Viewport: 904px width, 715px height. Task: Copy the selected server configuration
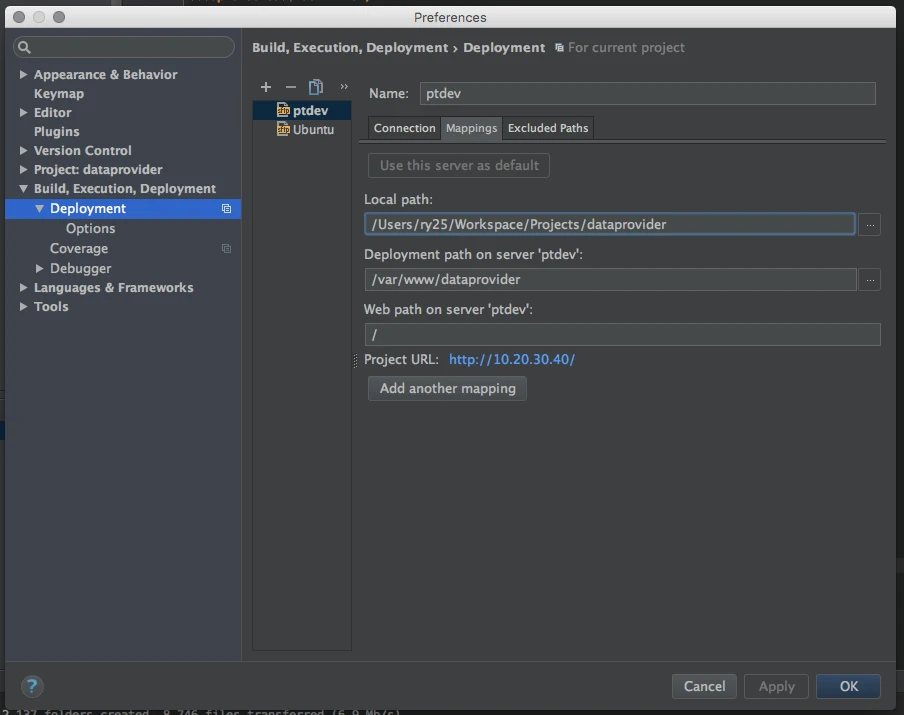pos(316,87)
